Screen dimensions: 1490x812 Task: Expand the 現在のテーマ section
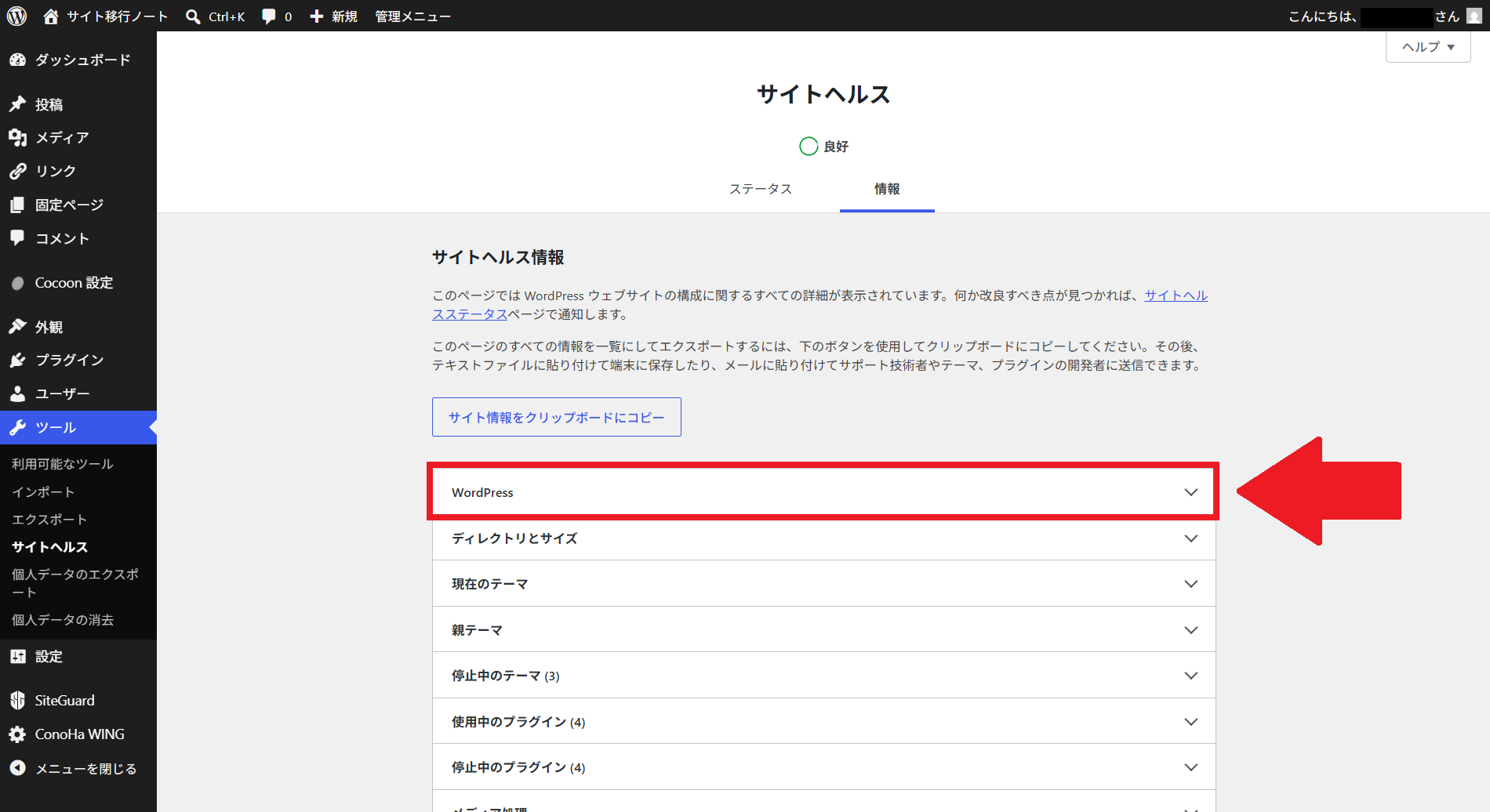click(823, 583)
